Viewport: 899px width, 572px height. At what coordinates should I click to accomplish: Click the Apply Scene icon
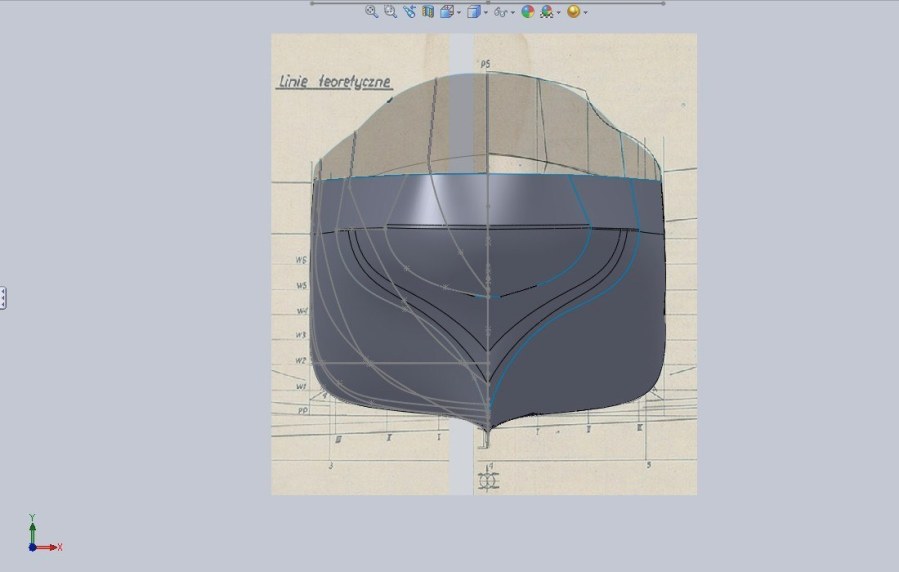click(547, 12)
